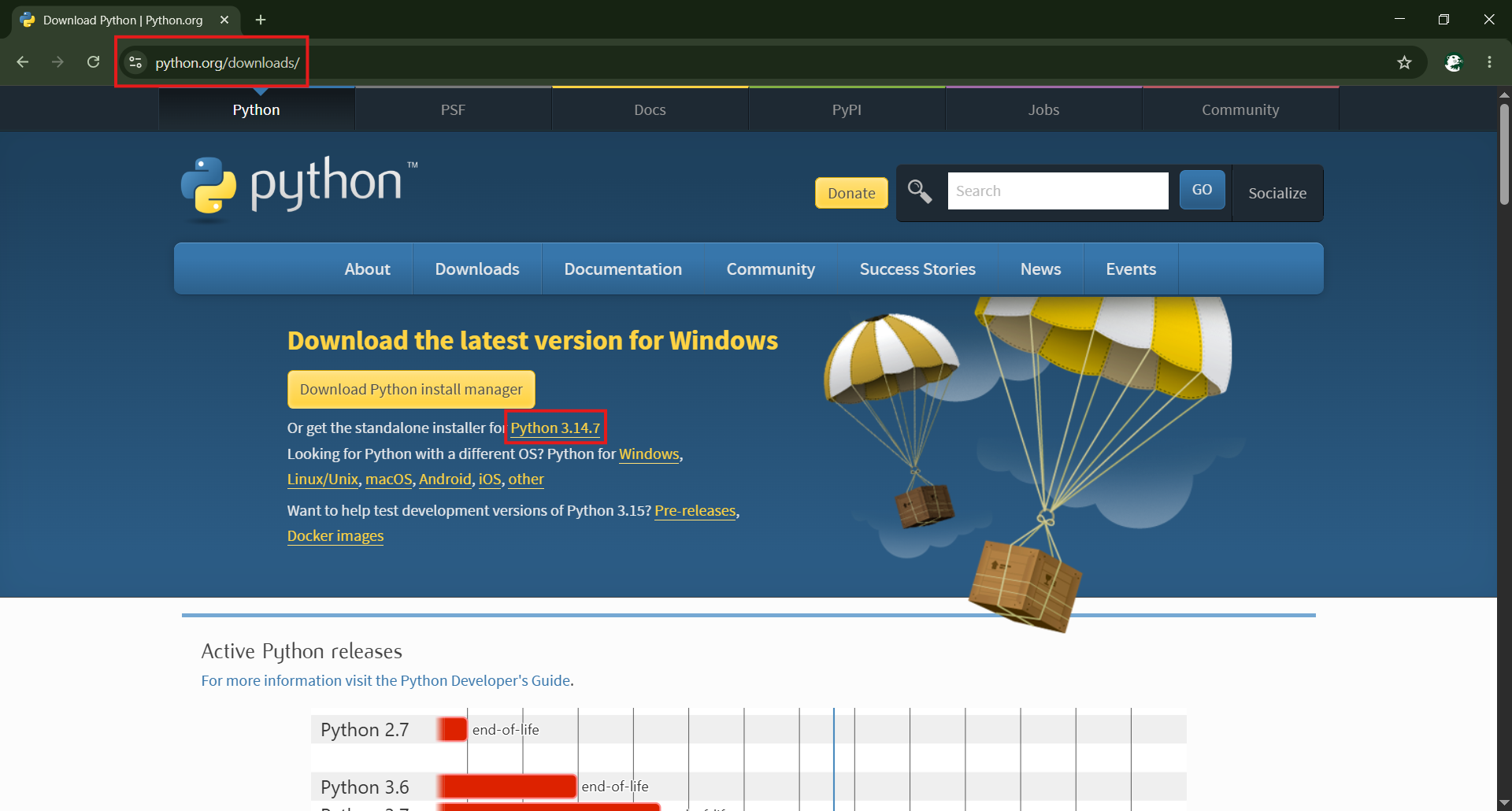Follow the macOS link
Screen dimensions: 1512x811
pos(389,479)
